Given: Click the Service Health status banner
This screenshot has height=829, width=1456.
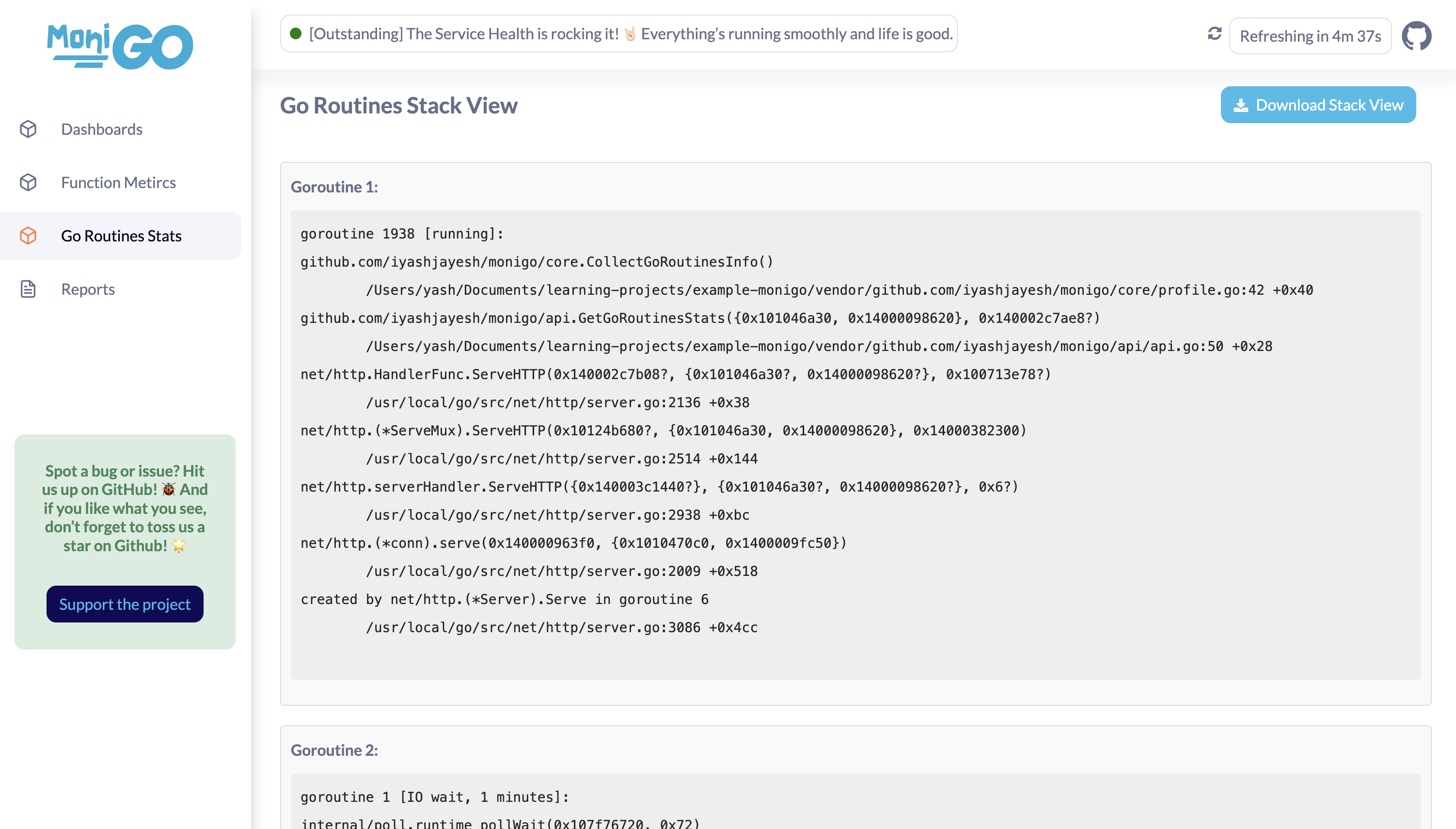Looking at the screenshot, I should (x=630, y=33).
